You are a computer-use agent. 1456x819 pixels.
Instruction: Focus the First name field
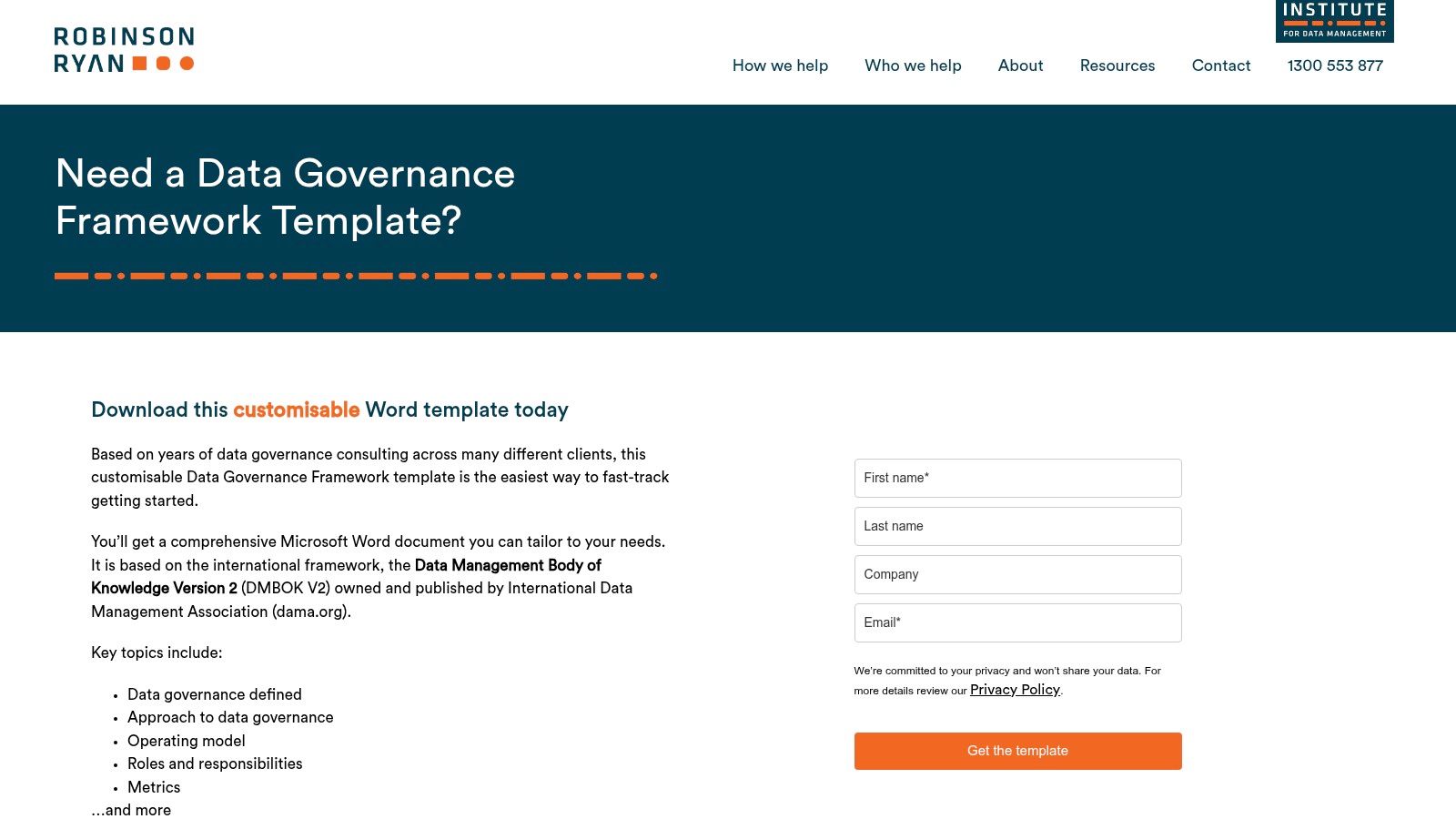pyautogui.click(x=1017, y=478)
